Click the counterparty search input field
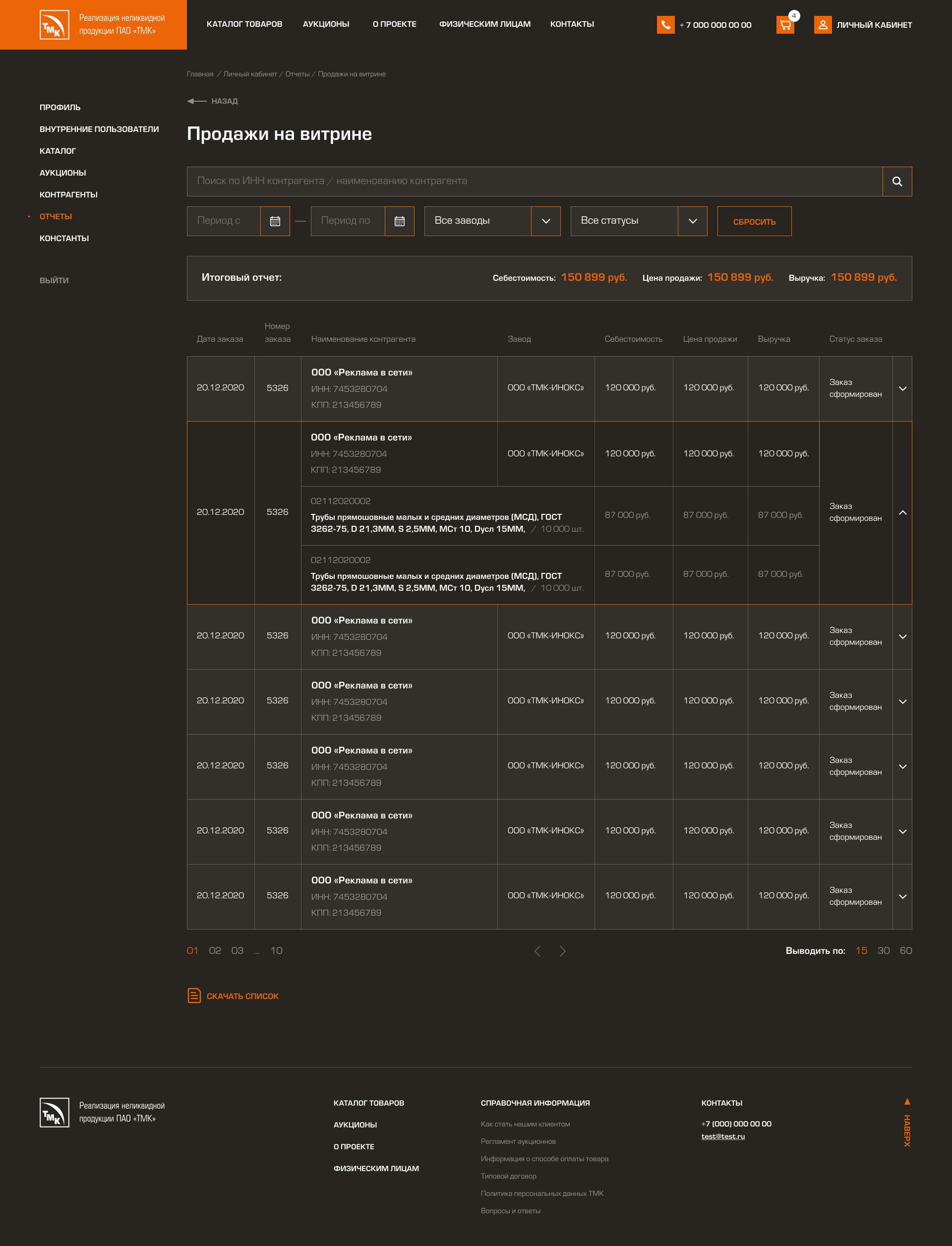Image resolution: width=952 pixels, height=1246 pixels. 535,182
